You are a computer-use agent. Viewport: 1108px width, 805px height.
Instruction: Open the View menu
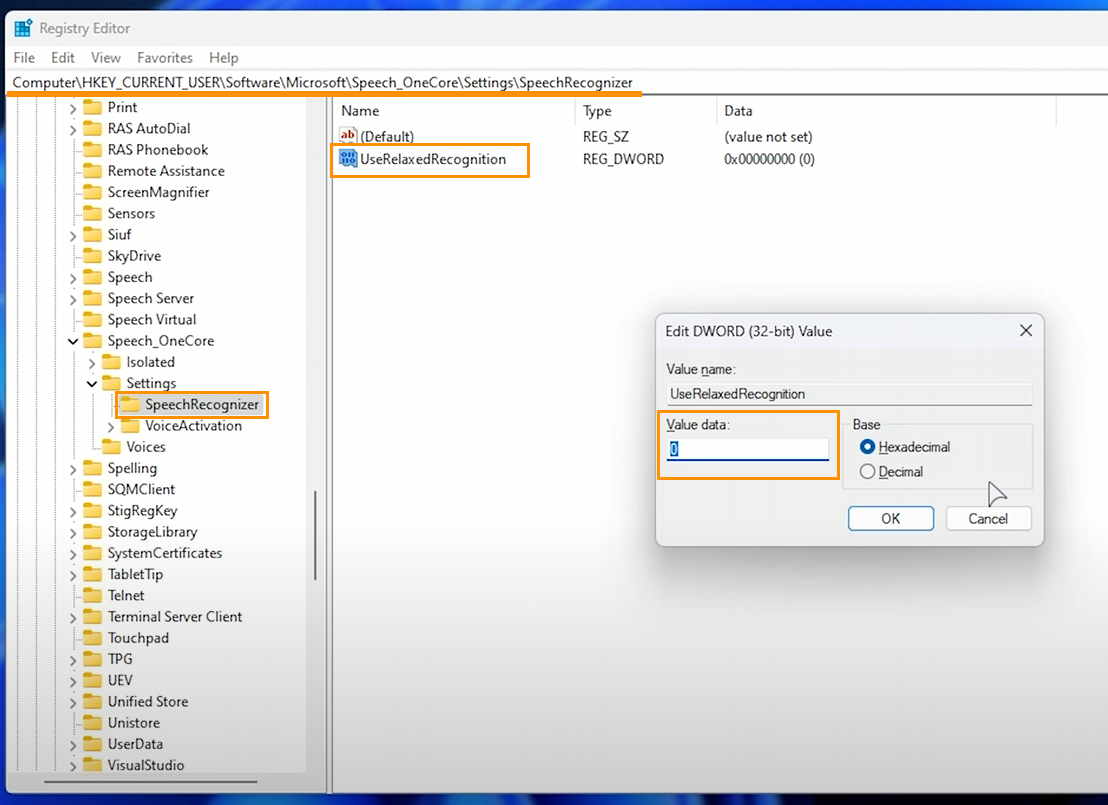(105, 58)
